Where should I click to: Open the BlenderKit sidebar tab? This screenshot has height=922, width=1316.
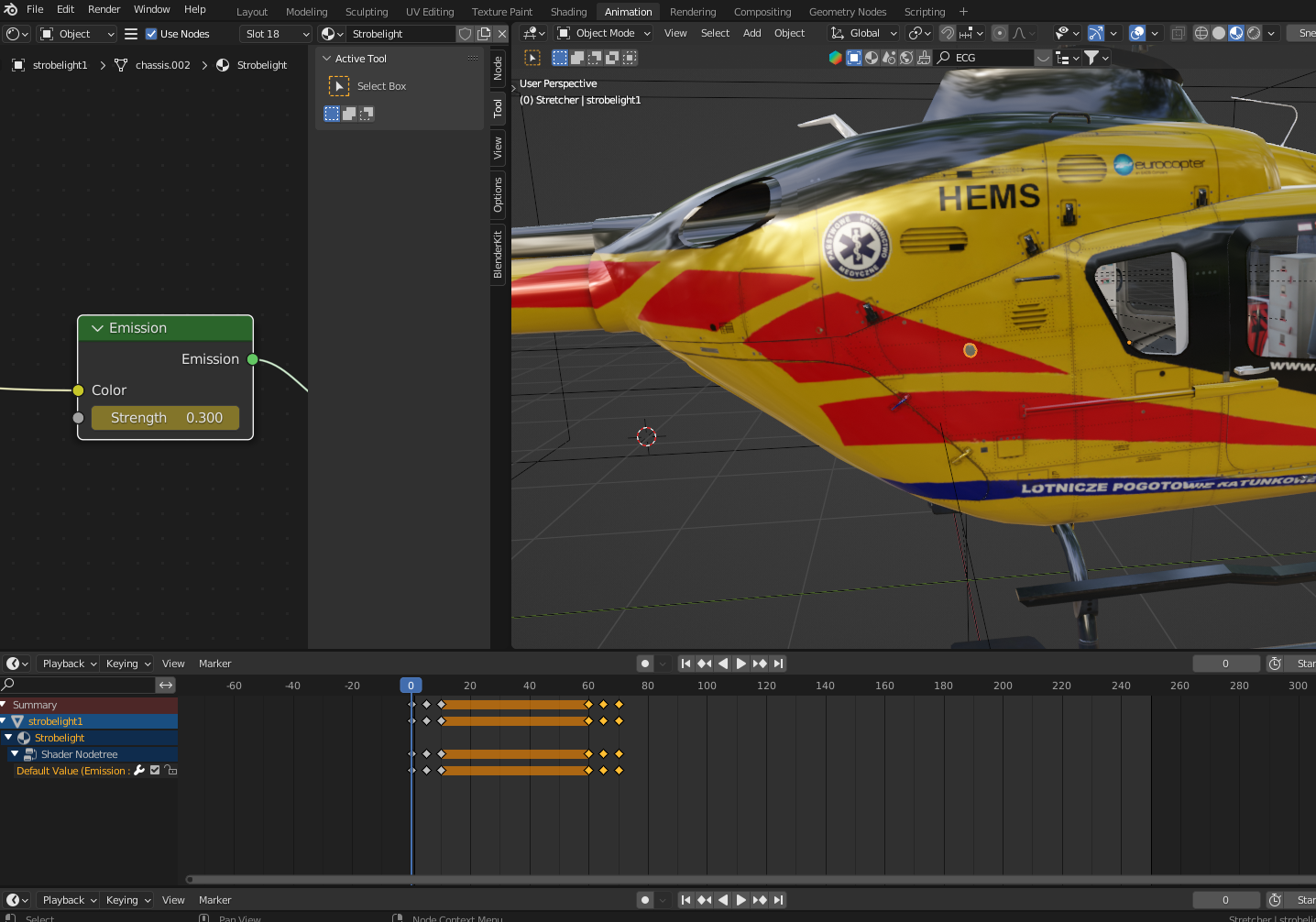[498, 255]
